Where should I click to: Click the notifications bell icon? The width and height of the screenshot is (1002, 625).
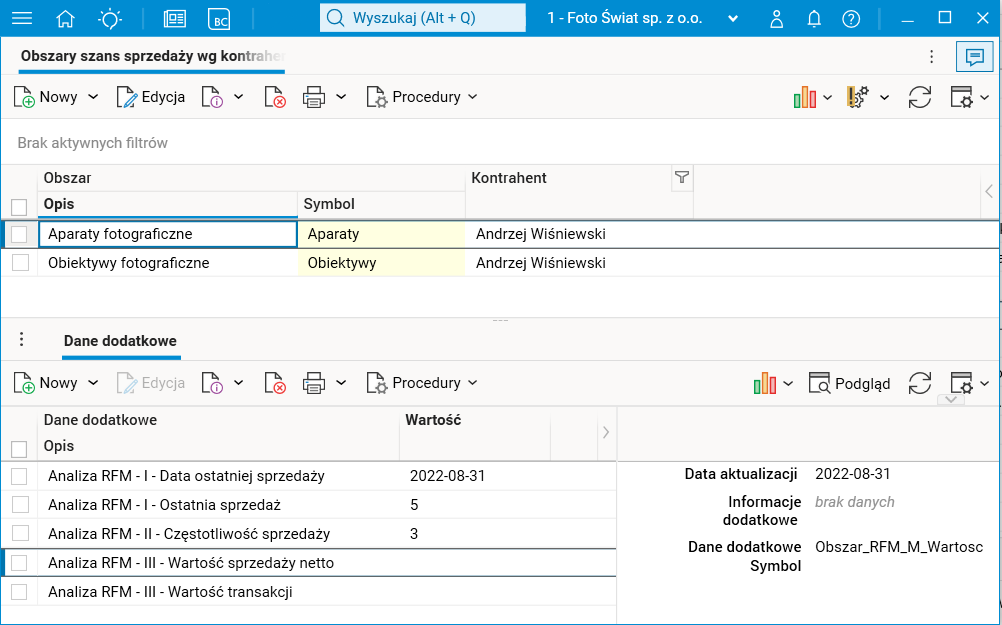tap(814, 18)
